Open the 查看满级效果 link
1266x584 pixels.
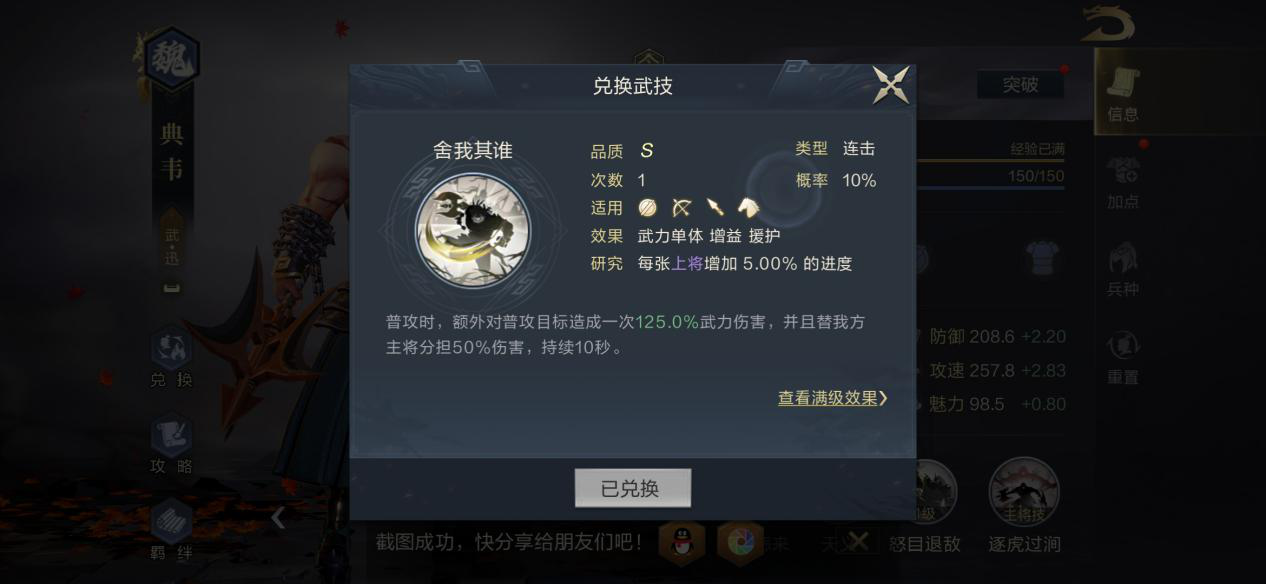tap(833, 398)
